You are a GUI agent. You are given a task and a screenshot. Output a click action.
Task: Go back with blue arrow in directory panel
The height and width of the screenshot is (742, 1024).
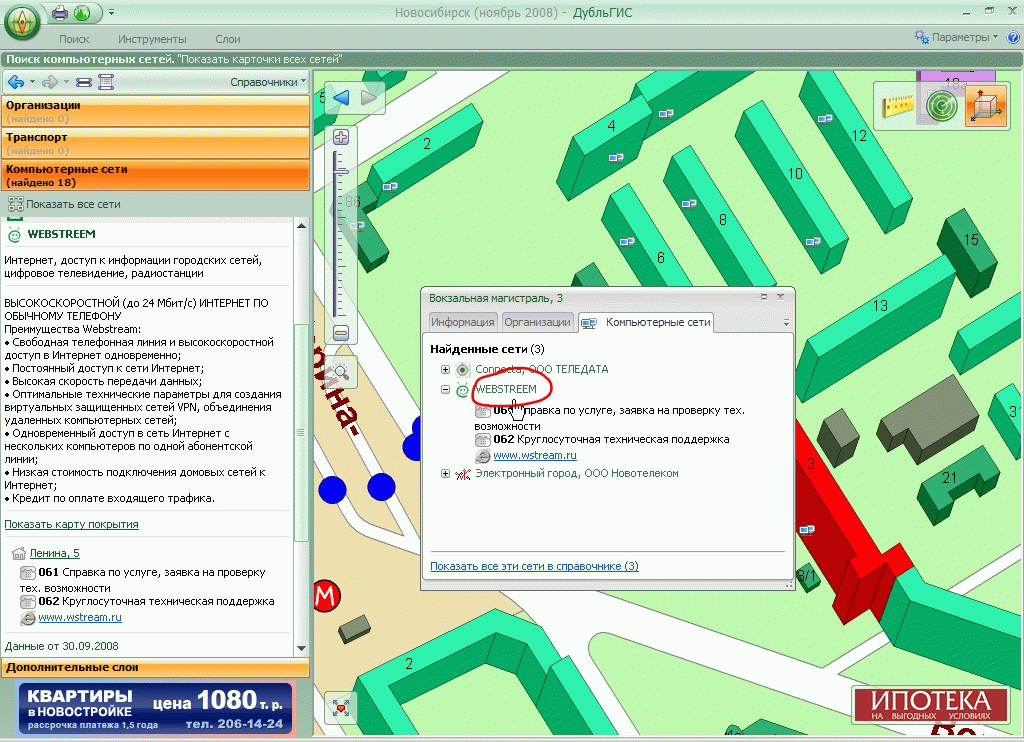point(16,82)
